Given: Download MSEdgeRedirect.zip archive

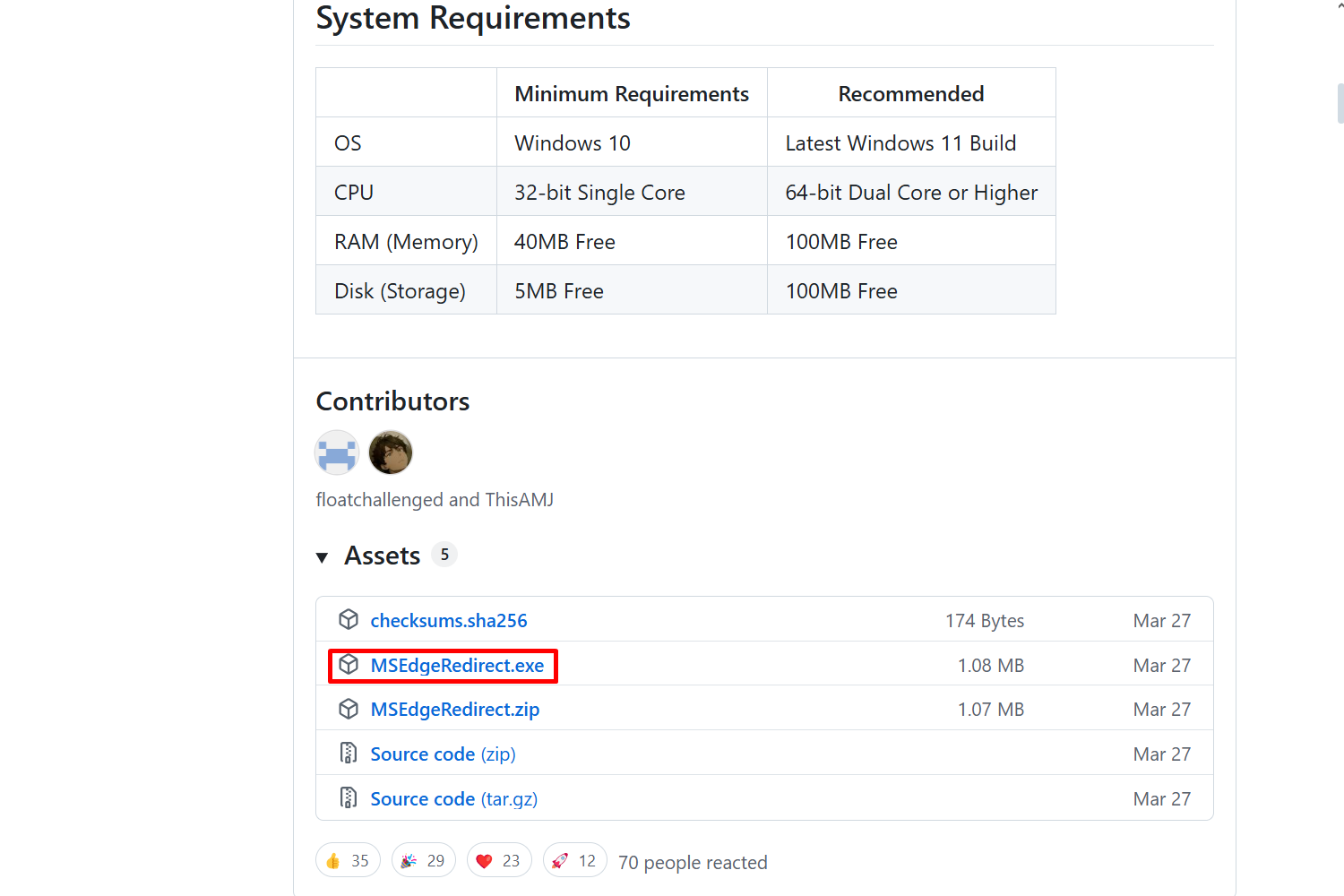Looking at the screenshot, I should click(455, 710).
